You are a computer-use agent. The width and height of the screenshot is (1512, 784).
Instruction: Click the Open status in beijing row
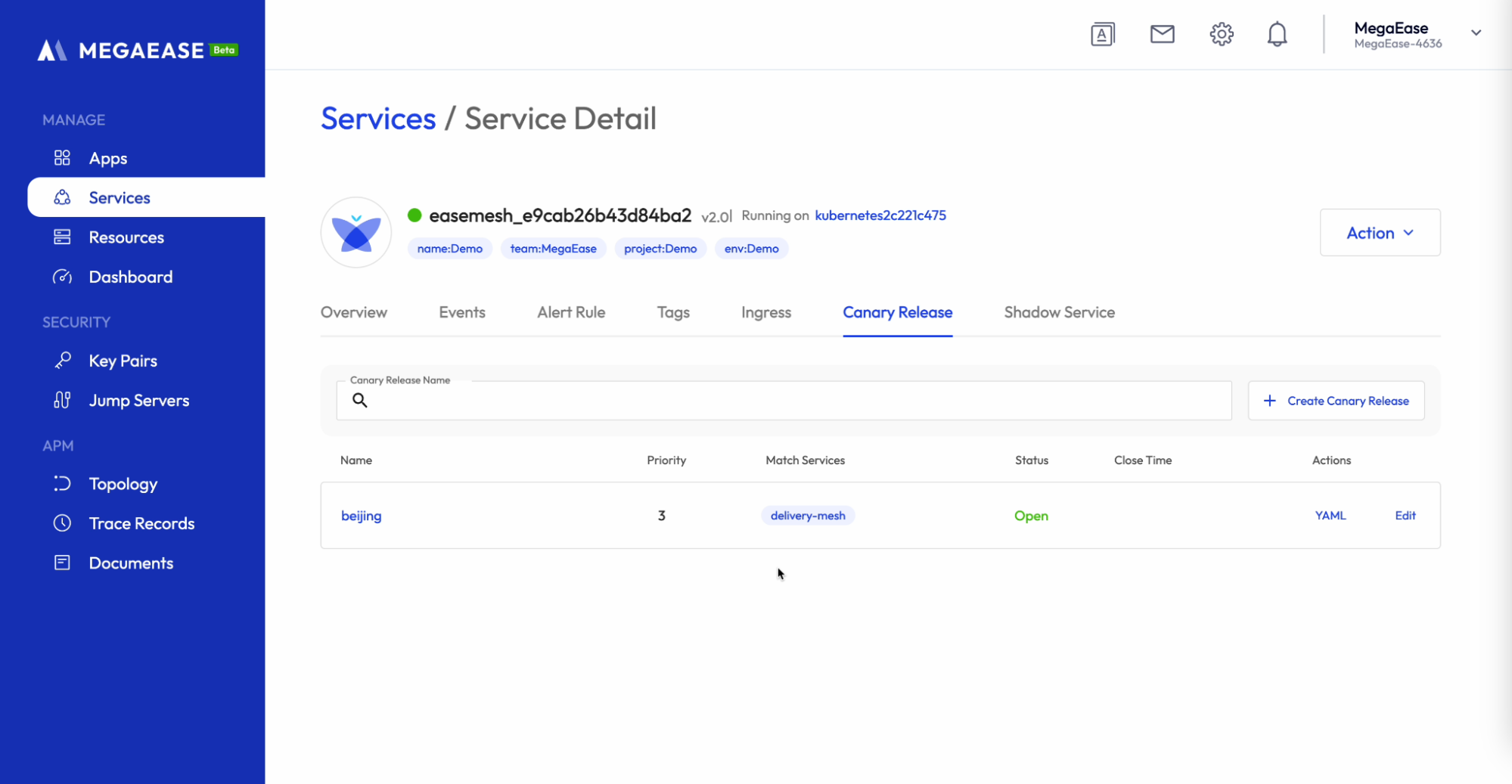click(1030, 516)
